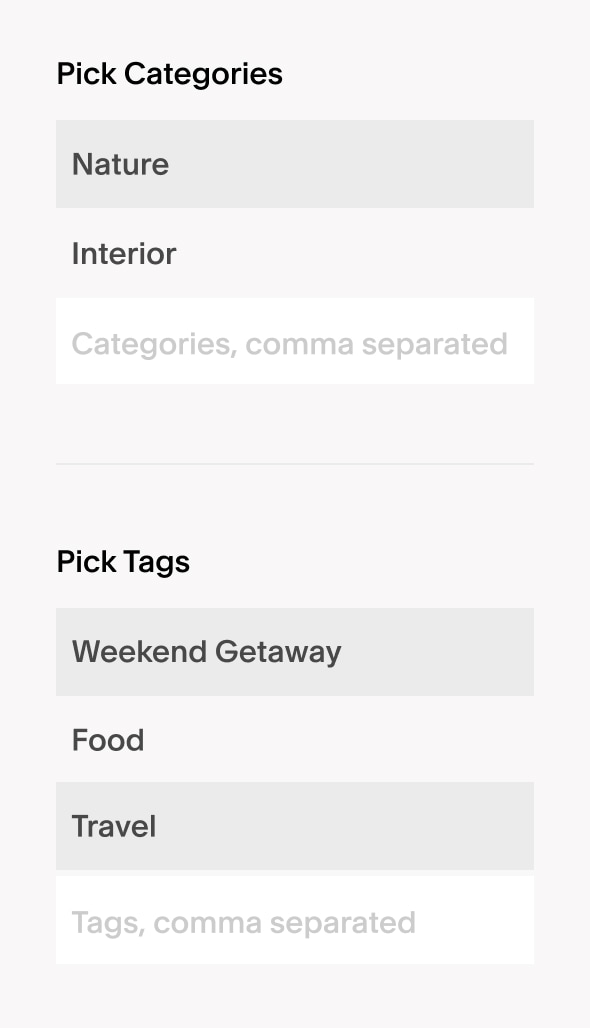This screenshot has width=590, height=1028.
Task: Pick Food from the tags list
Action: coord(295,740)
